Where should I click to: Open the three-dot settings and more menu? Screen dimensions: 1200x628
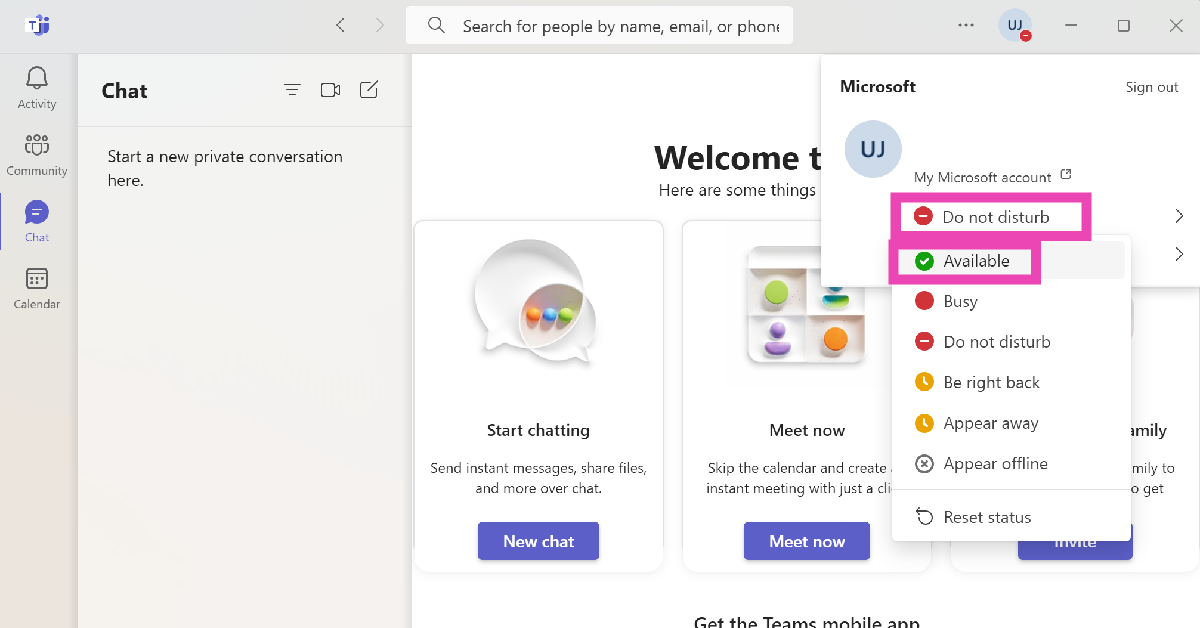pos(965,26)
